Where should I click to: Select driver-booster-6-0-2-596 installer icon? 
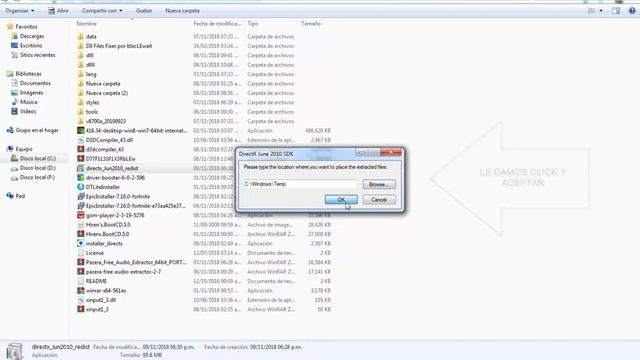tap(81, 178)
